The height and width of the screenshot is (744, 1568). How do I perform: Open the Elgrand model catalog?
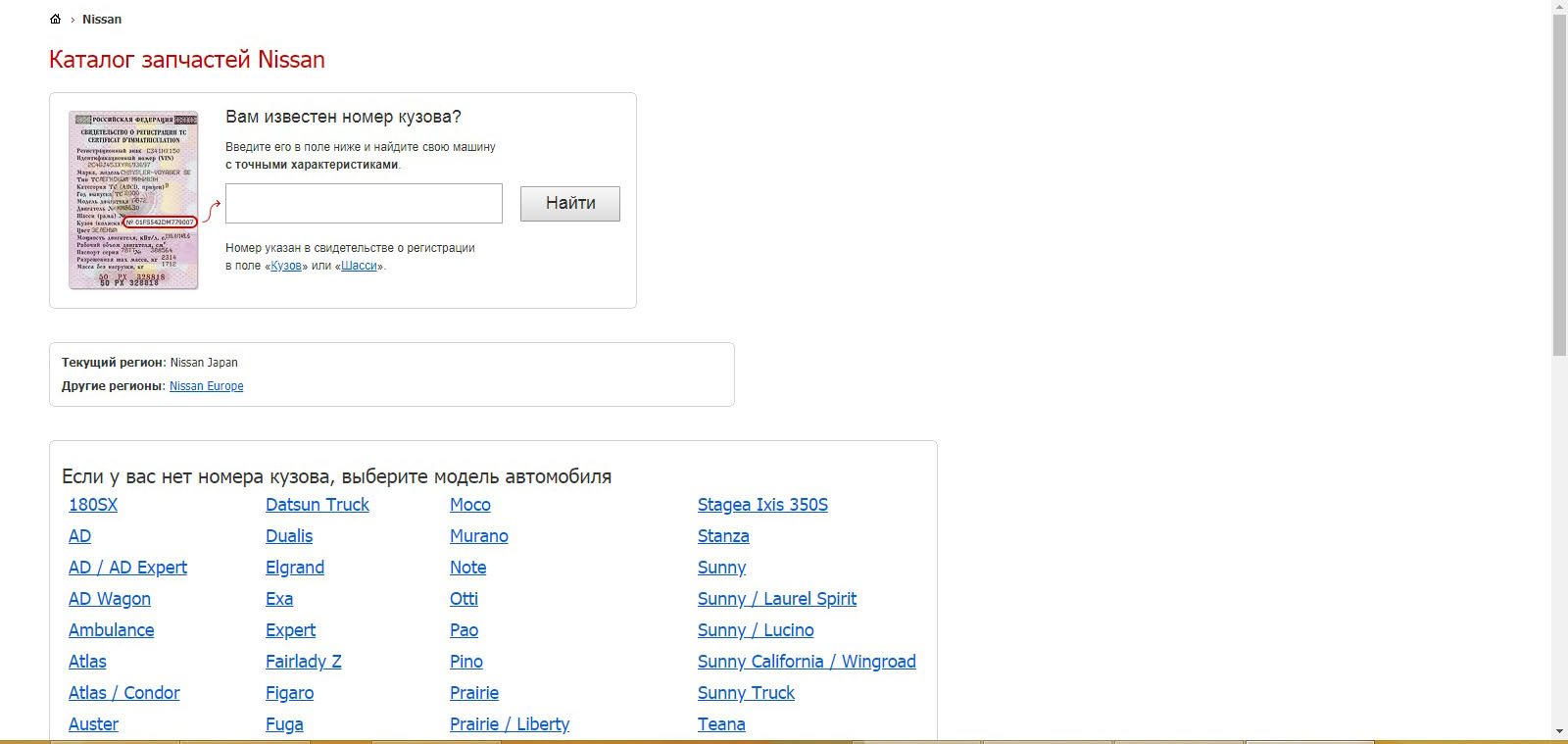[295, 568]
